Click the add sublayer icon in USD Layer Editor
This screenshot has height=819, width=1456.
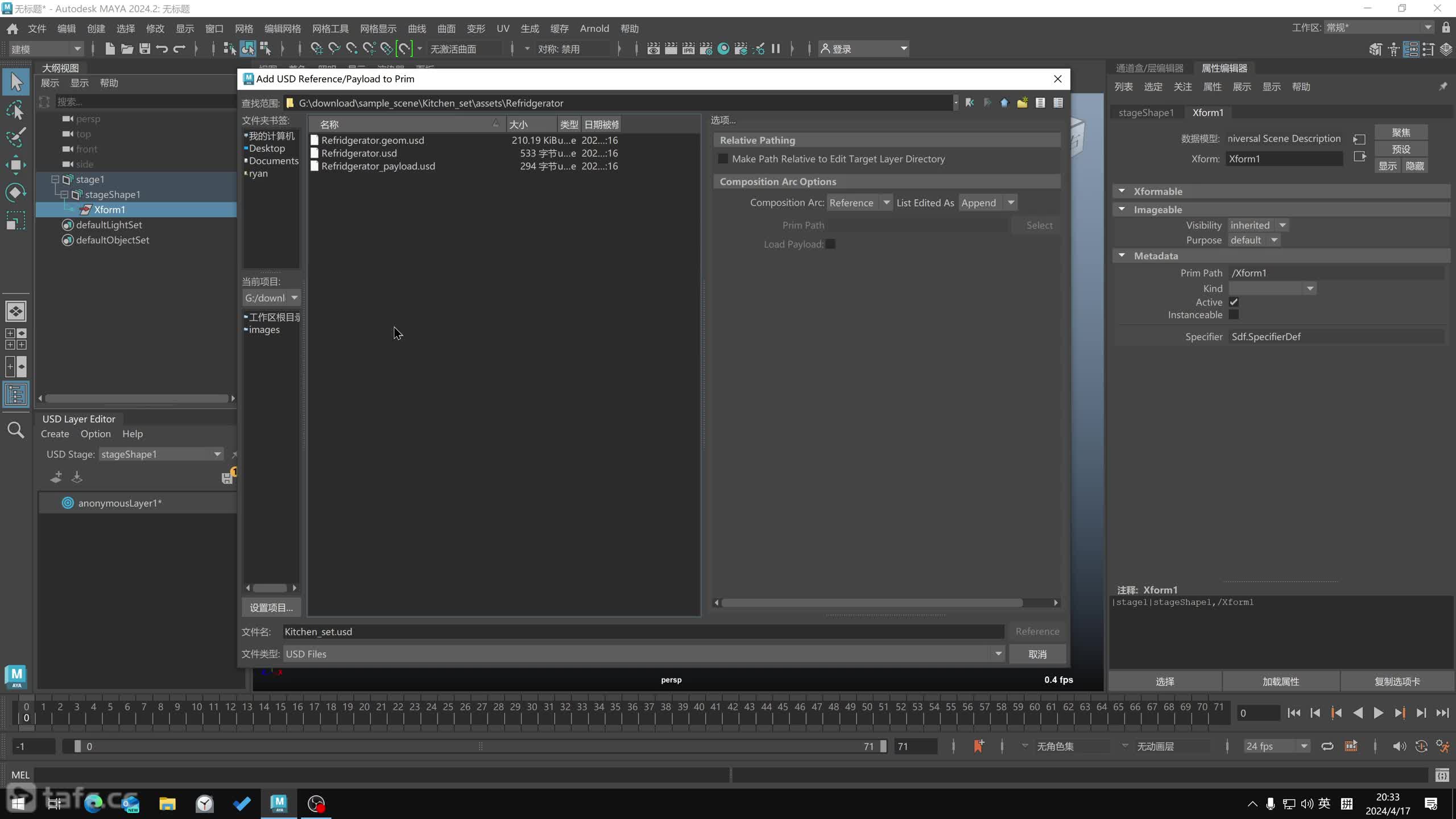pos(56,477)
